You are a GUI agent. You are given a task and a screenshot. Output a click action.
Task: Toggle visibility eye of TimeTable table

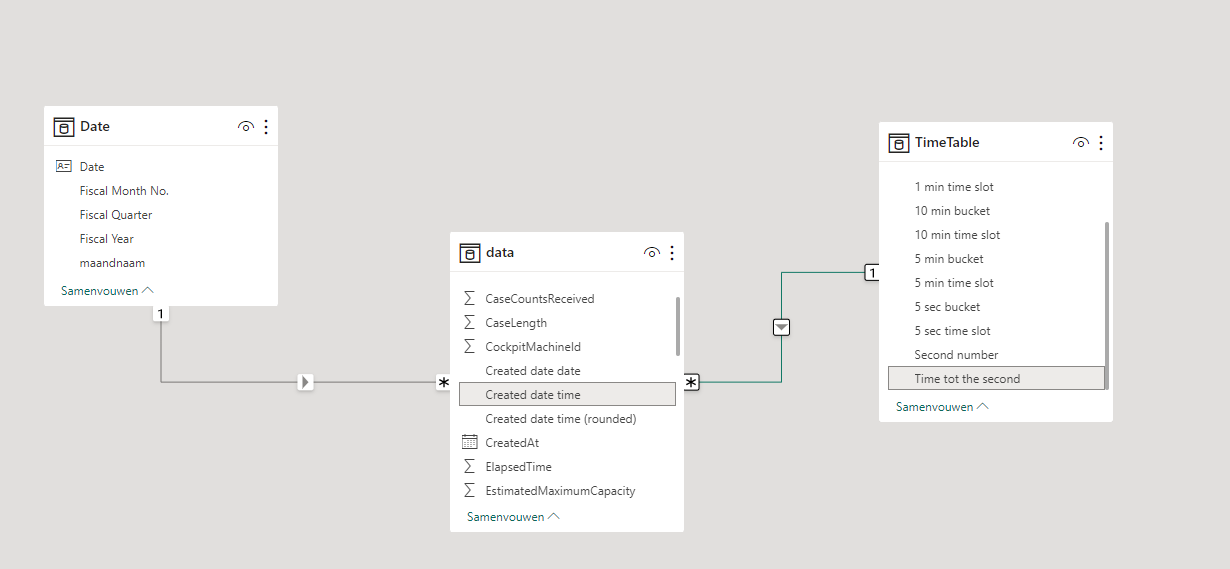[1080, 143]
